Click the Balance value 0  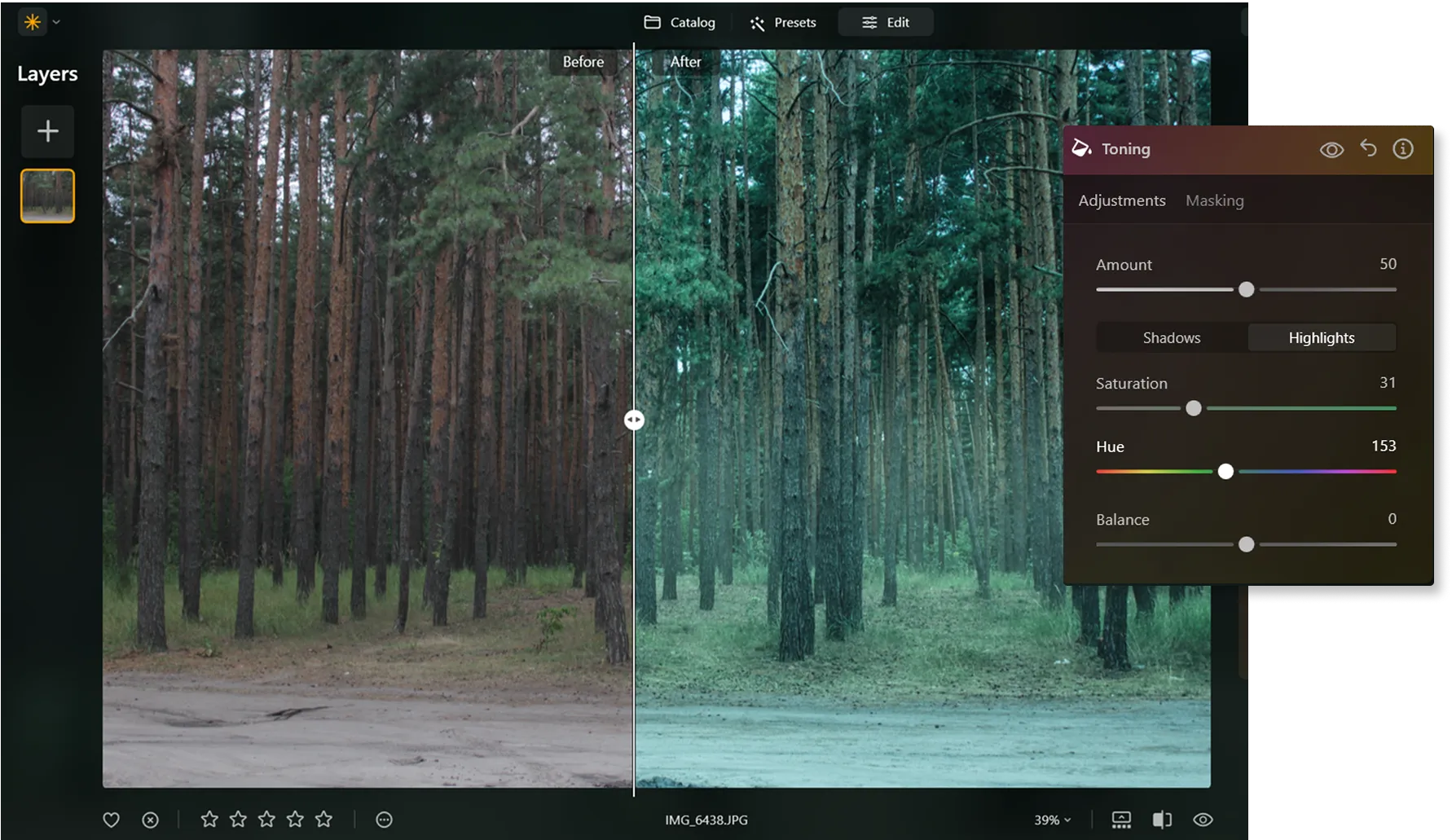click(x=1392, y=518)
